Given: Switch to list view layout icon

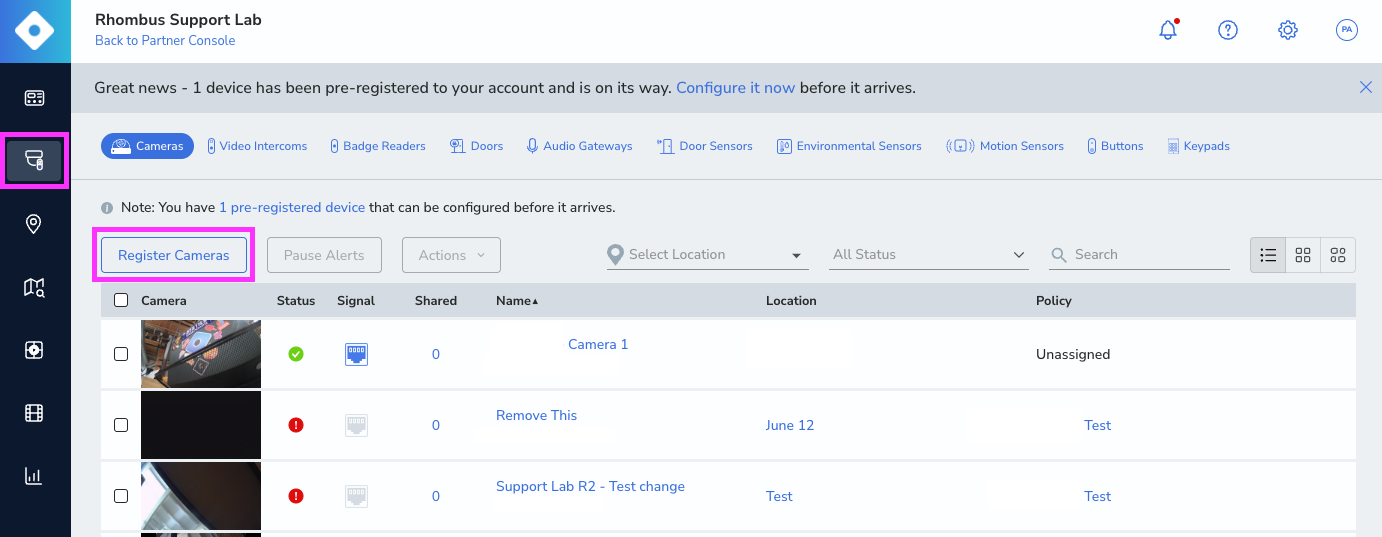Looking at the screenshot, I should (x=1268, y=255).
